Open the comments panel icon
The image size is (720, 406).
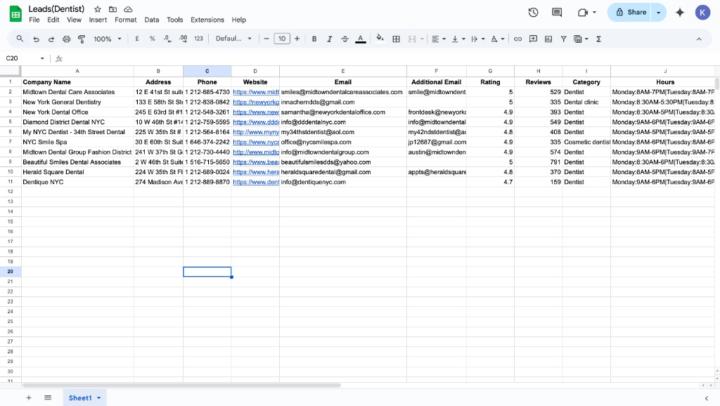[557, 12]
